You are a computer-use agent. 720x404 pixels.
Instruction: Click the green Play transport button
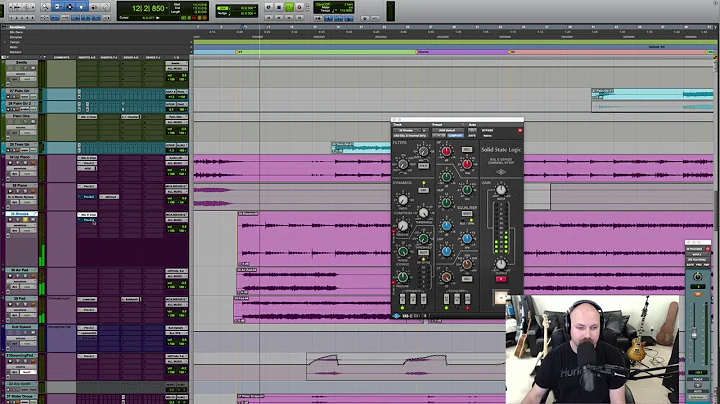point(289,7)
